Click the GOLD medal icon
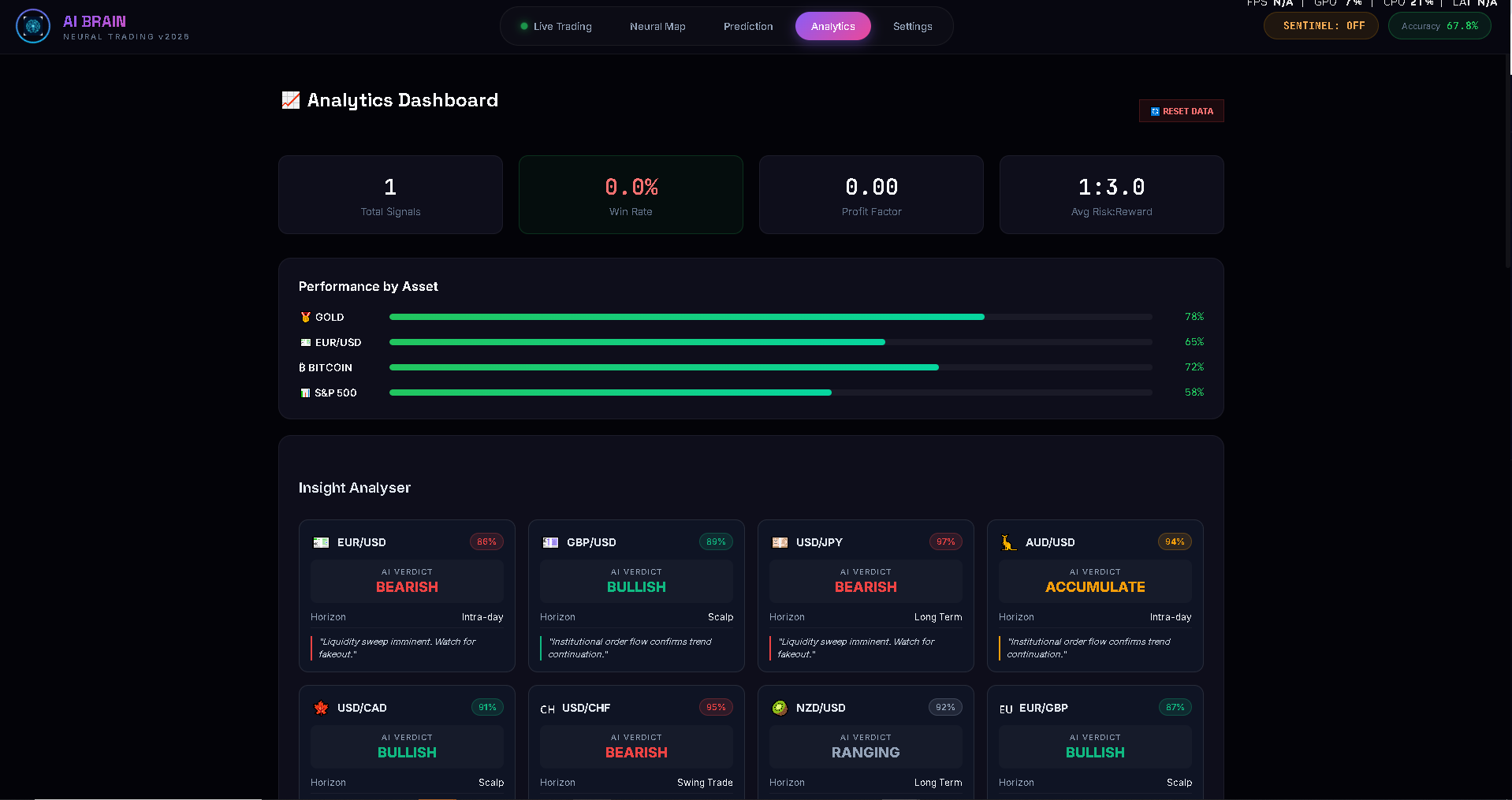Image resolution: width=1512 pixels, height=800 pixels. [305, 317]
